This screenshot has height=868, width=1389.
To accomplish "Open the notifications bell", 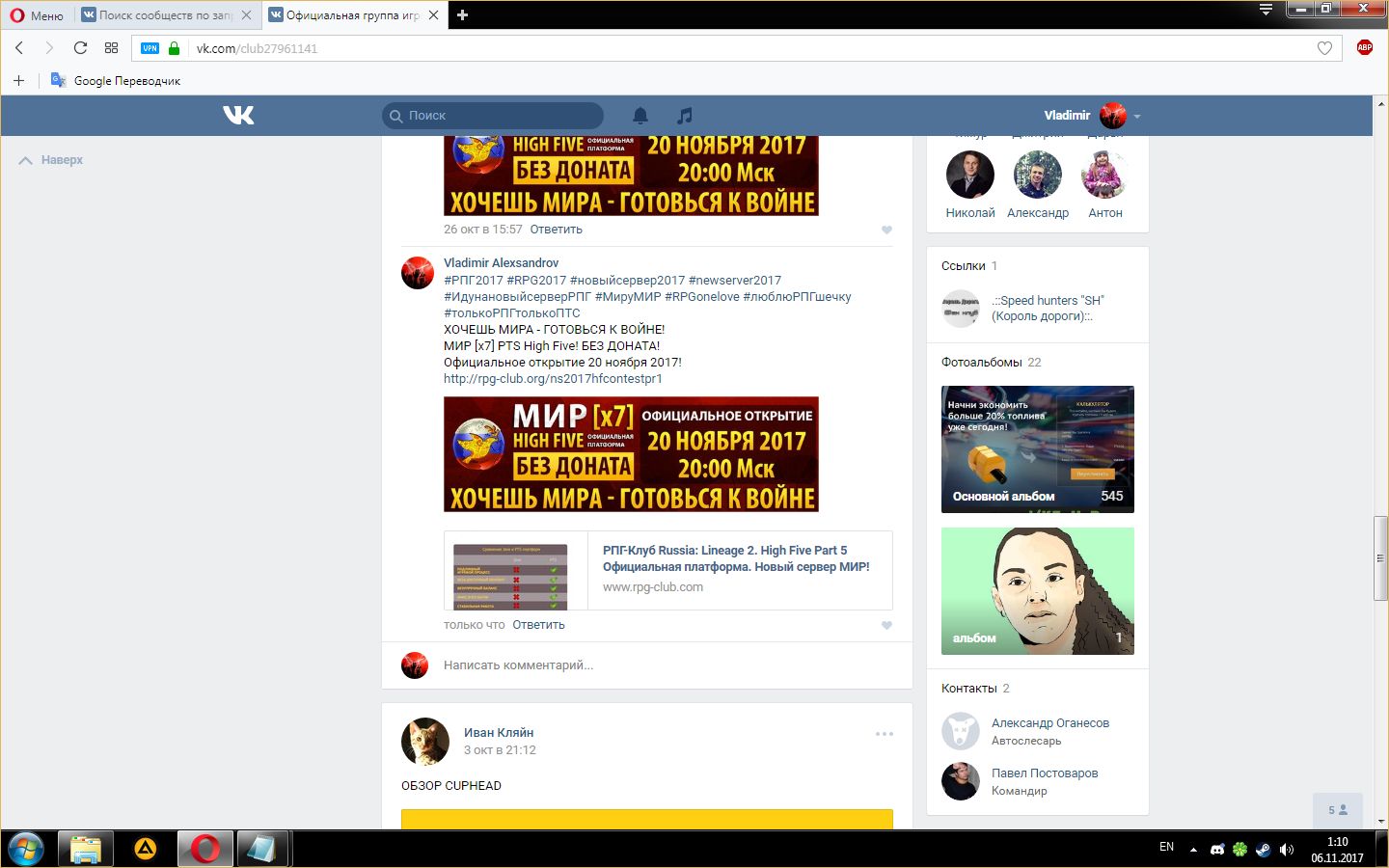I will tap(640, 116).
